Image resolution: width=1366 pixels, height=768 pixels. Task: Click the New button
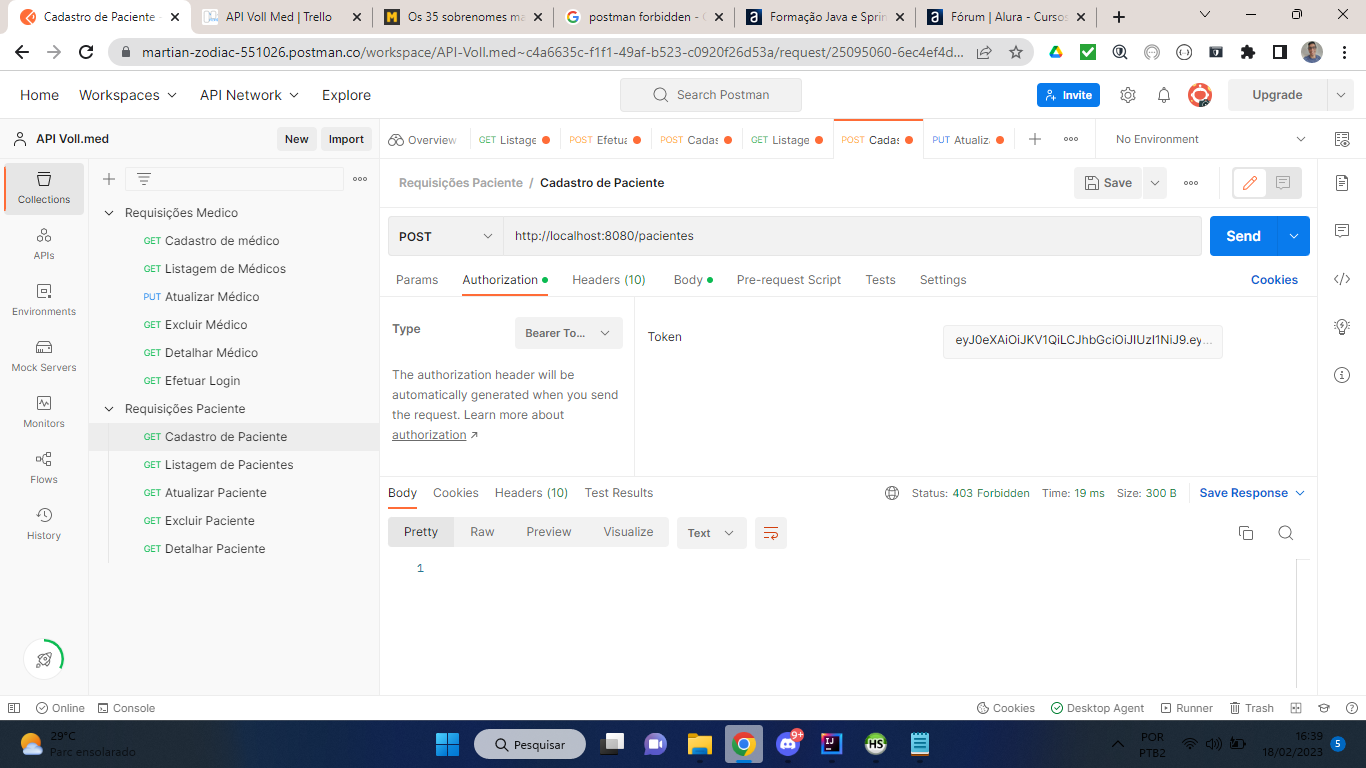coord(296,139)
